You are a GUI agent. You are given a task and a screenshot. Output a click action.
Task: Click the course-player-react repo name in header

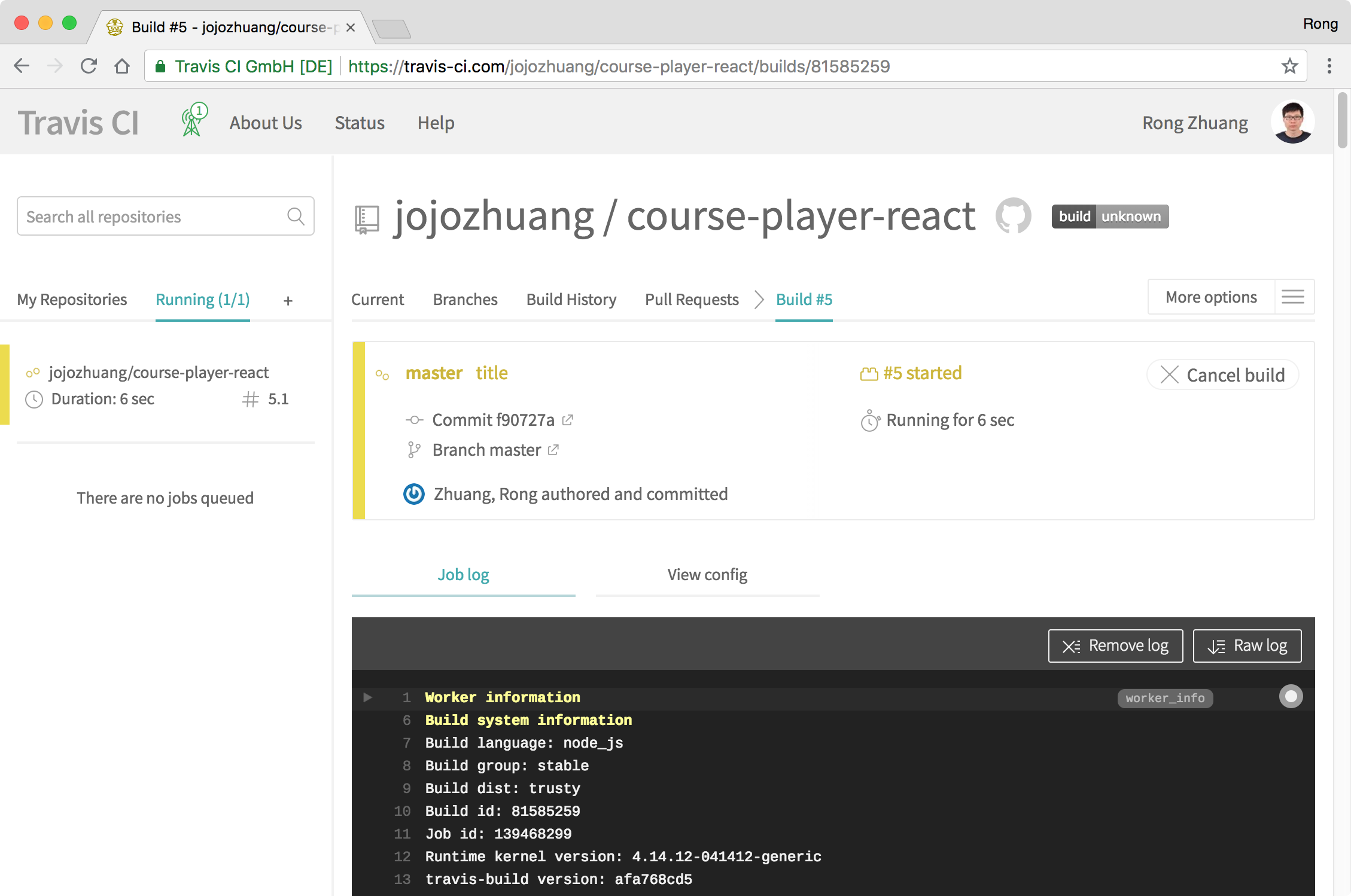coord(801,217)
